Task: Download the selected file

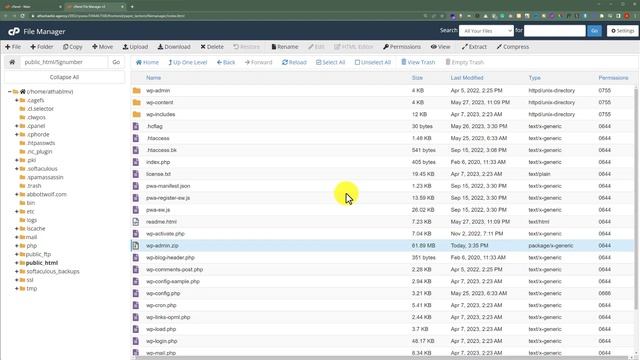Action: coord(174,47)
